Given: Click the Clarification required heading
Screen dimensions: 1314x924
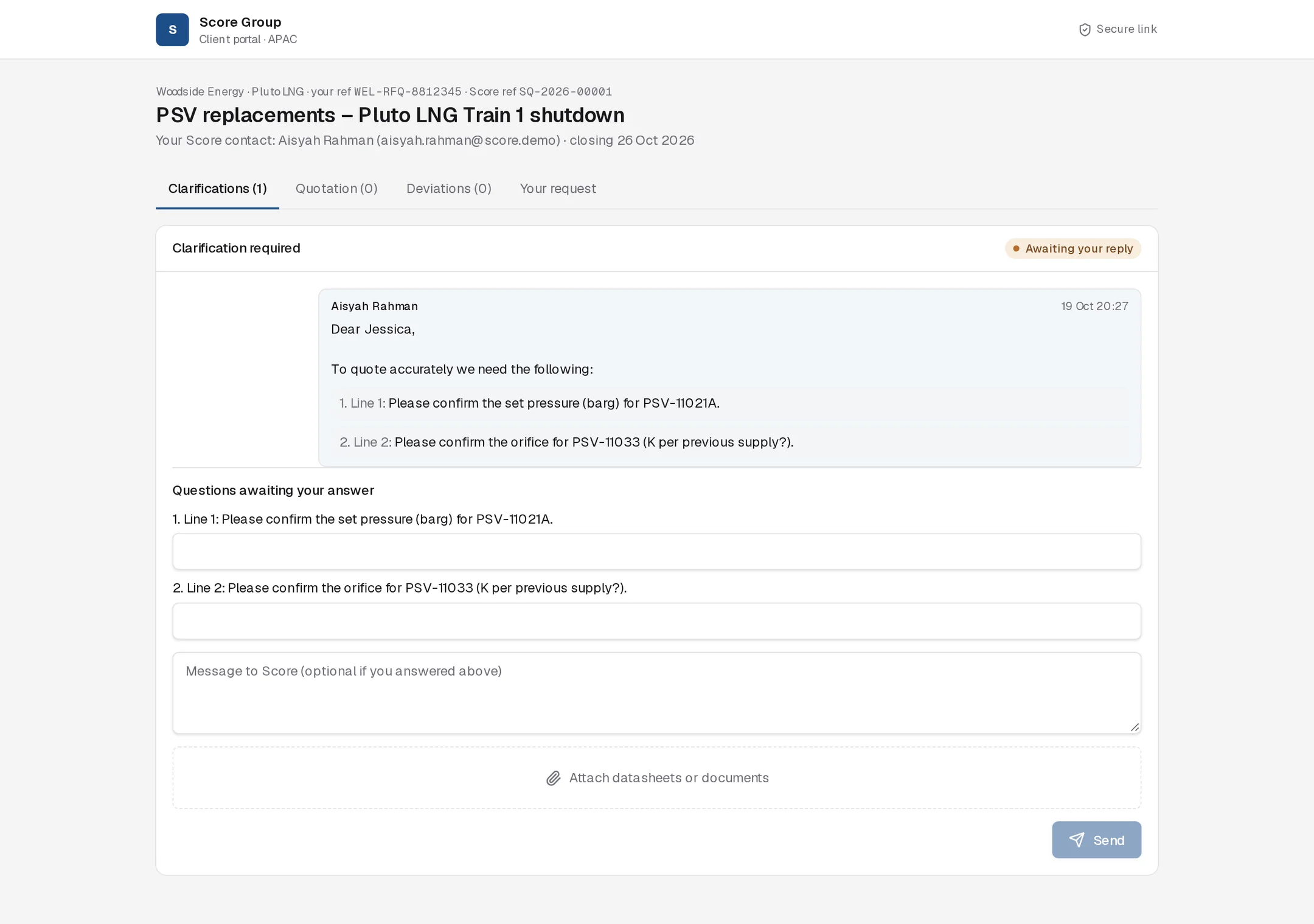Looking at the screenshot, I should tap(236, 248).
